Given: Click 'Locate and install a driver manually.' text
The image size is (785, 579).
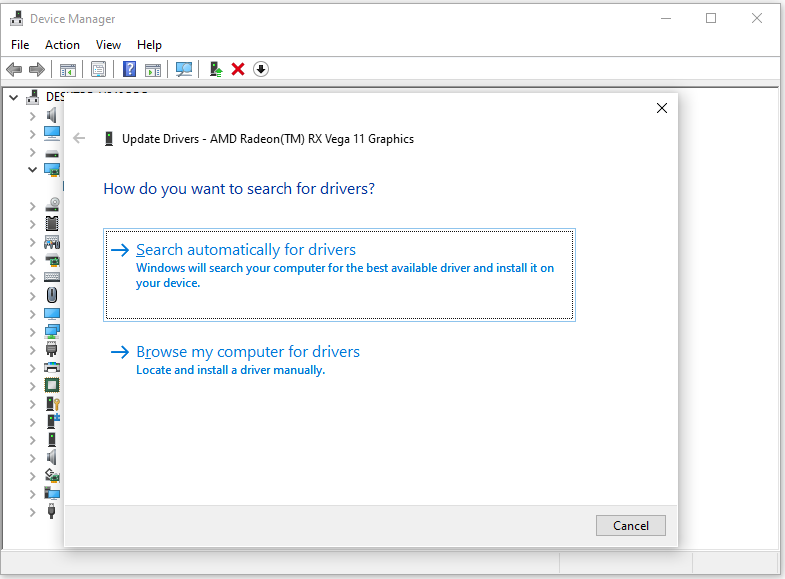Looking at the screenshot, I should click(230, 370).
